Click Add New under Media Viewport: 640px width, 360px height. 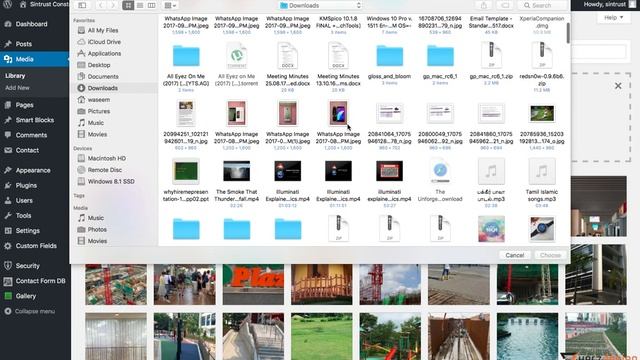click(17, 88)
